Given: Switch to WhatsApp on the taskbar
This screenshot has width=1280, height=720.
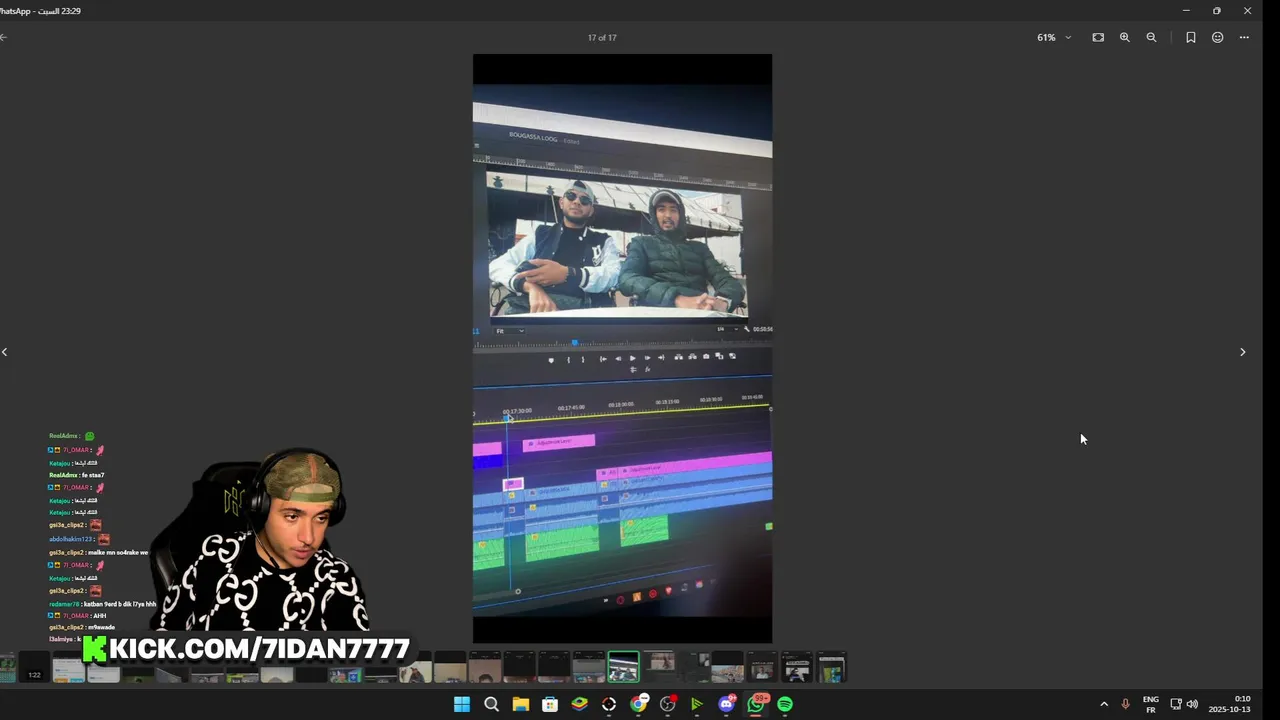Looking at the screenshot, I should [x=757, y=704].
